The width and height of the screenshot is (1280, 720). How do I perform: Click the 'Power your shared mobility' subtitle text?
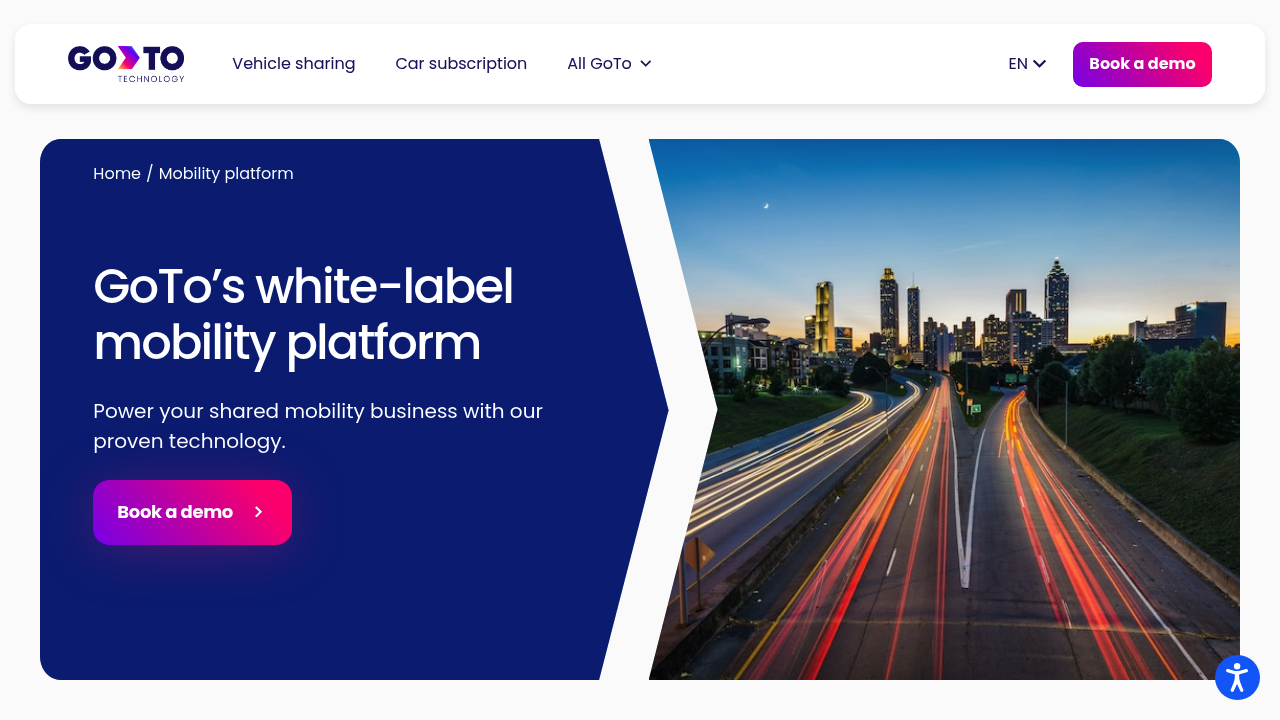coord(318,426)
